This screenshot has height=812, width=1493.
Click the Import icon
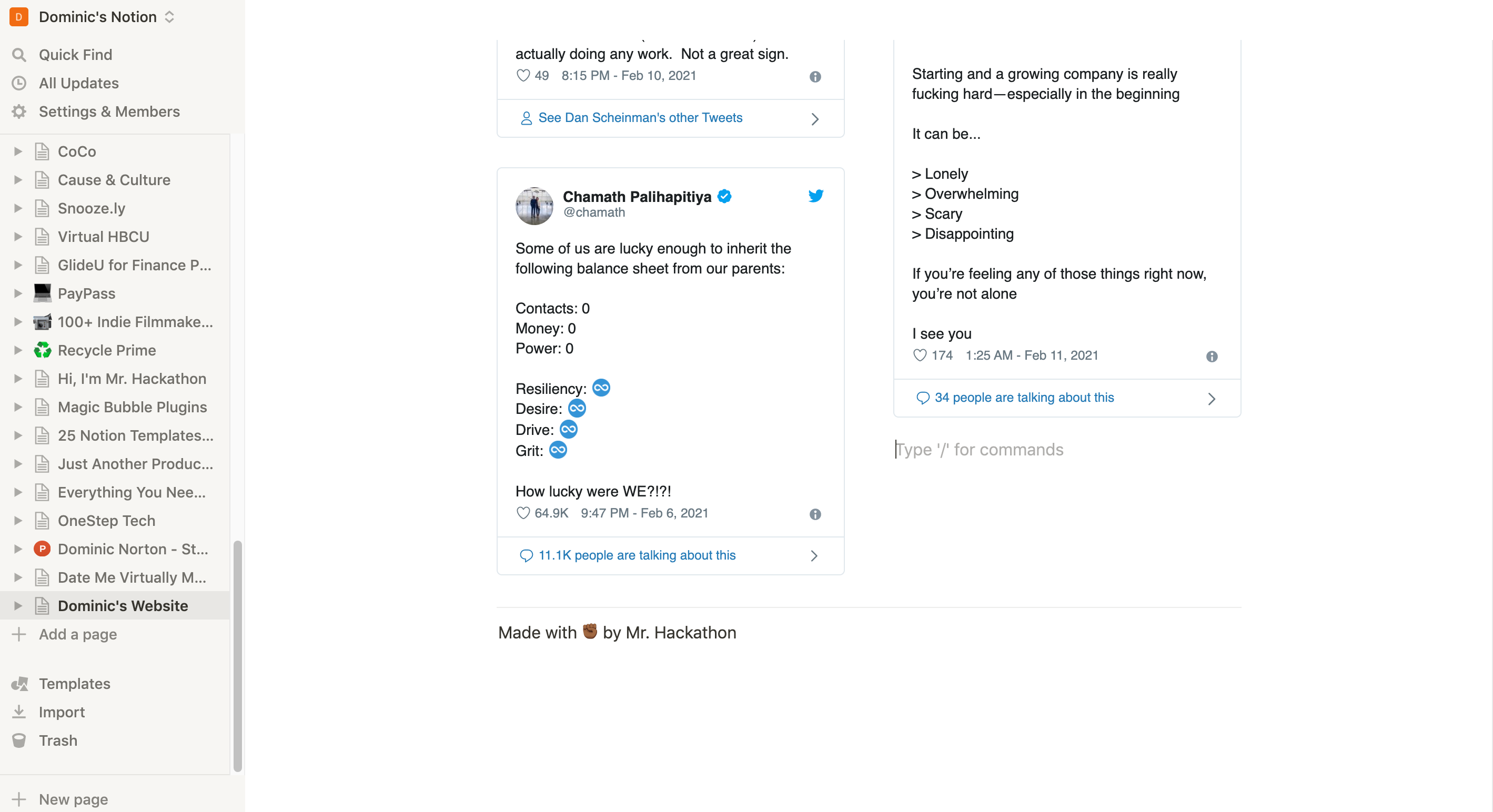click(x=19, y=712)
